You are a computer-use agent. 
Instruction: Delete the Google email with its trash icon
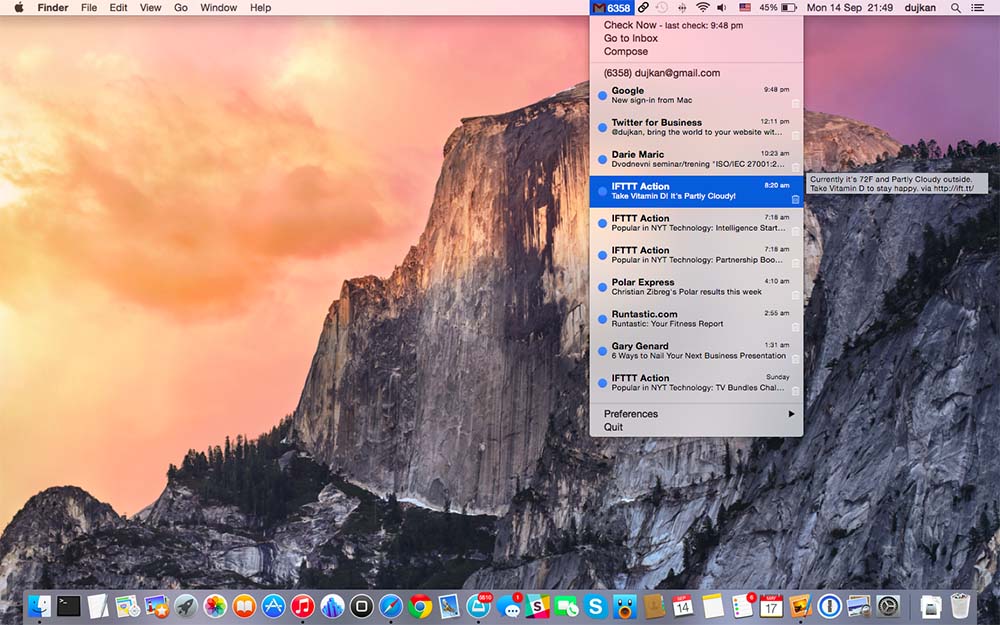pos(795,103)
